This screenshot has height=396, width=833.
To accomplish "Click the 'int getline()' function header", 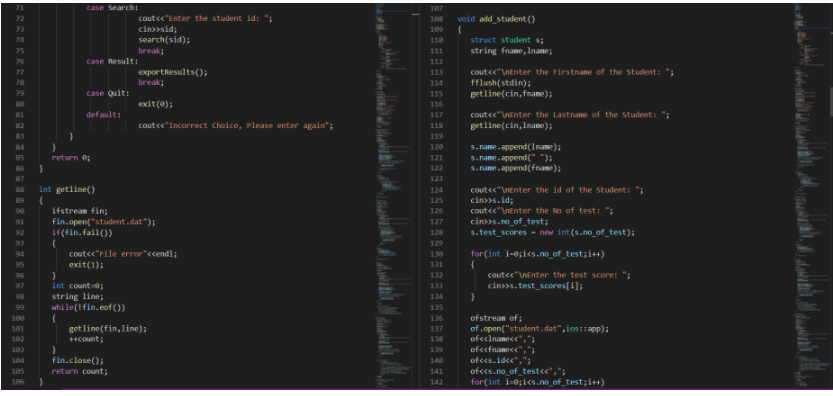I will point(67,190).
